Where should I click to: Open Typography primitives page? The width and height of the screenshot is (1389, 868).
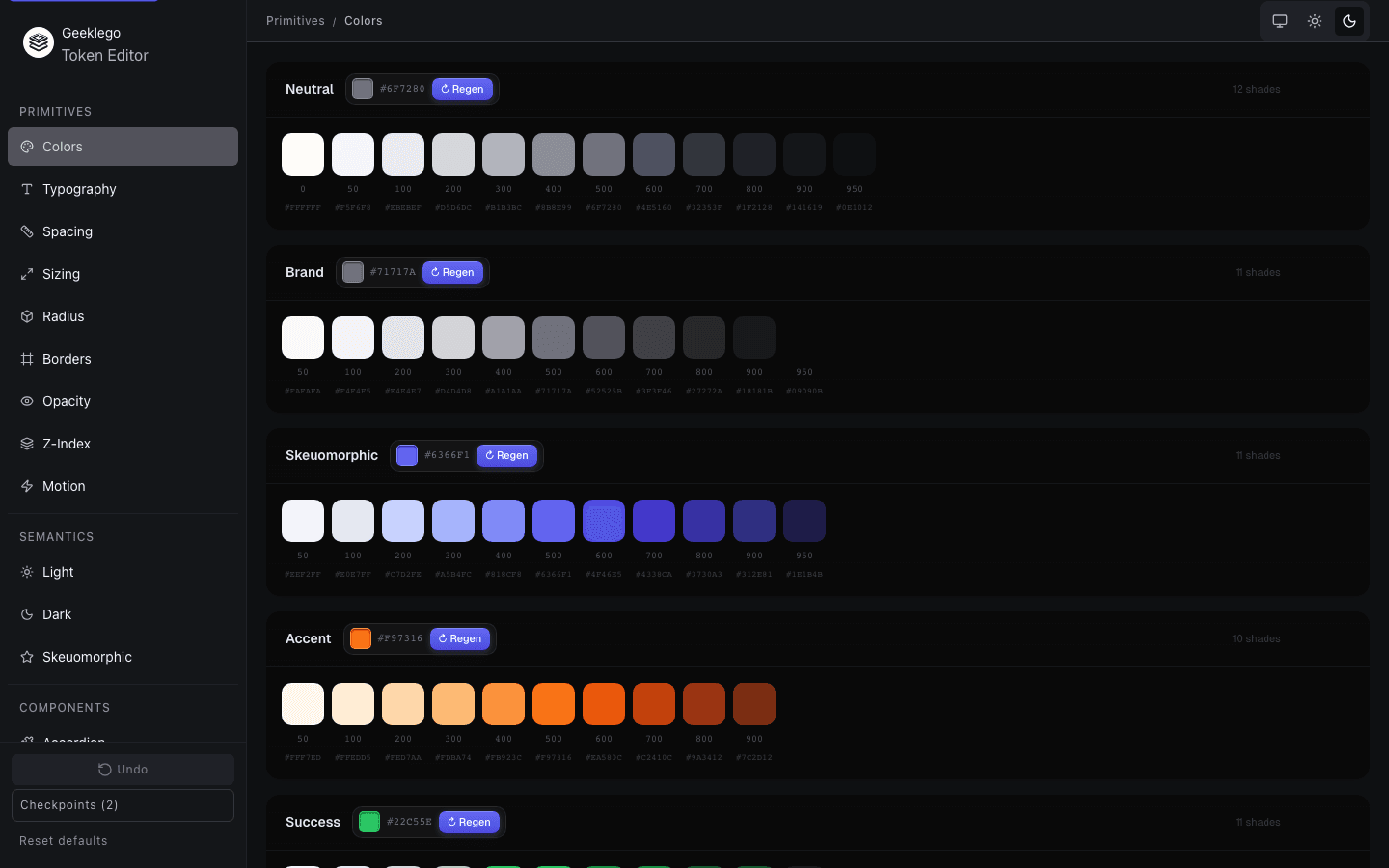click(x=123, y=189)
